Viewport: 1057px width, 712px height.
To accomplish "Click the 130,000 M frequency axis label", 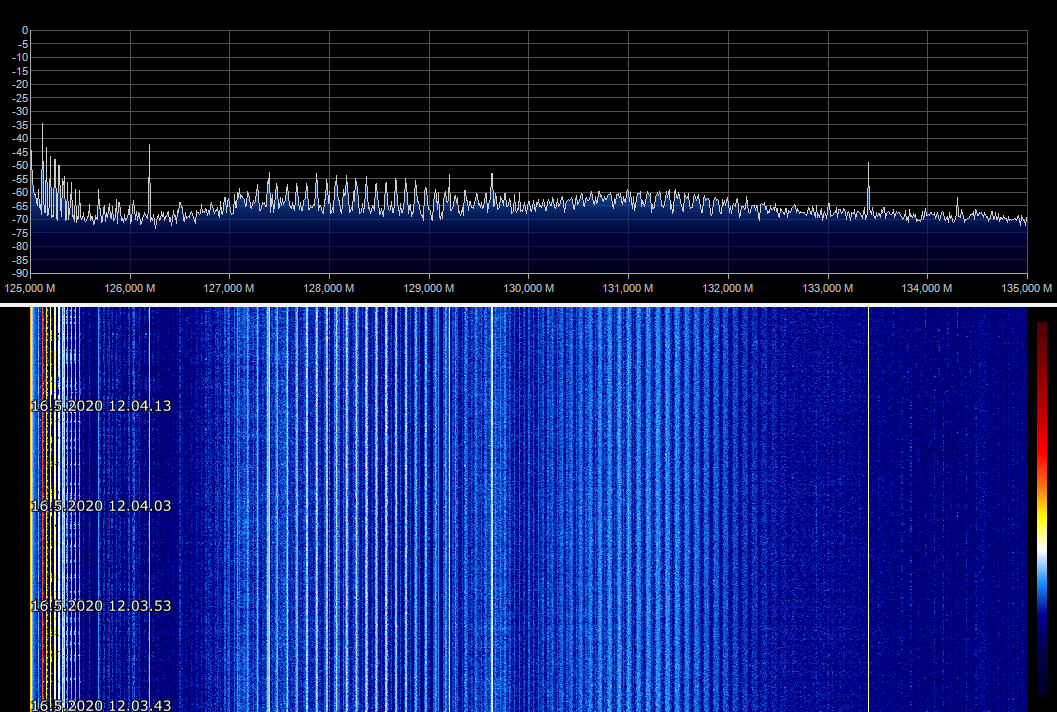I will (529, 288).
